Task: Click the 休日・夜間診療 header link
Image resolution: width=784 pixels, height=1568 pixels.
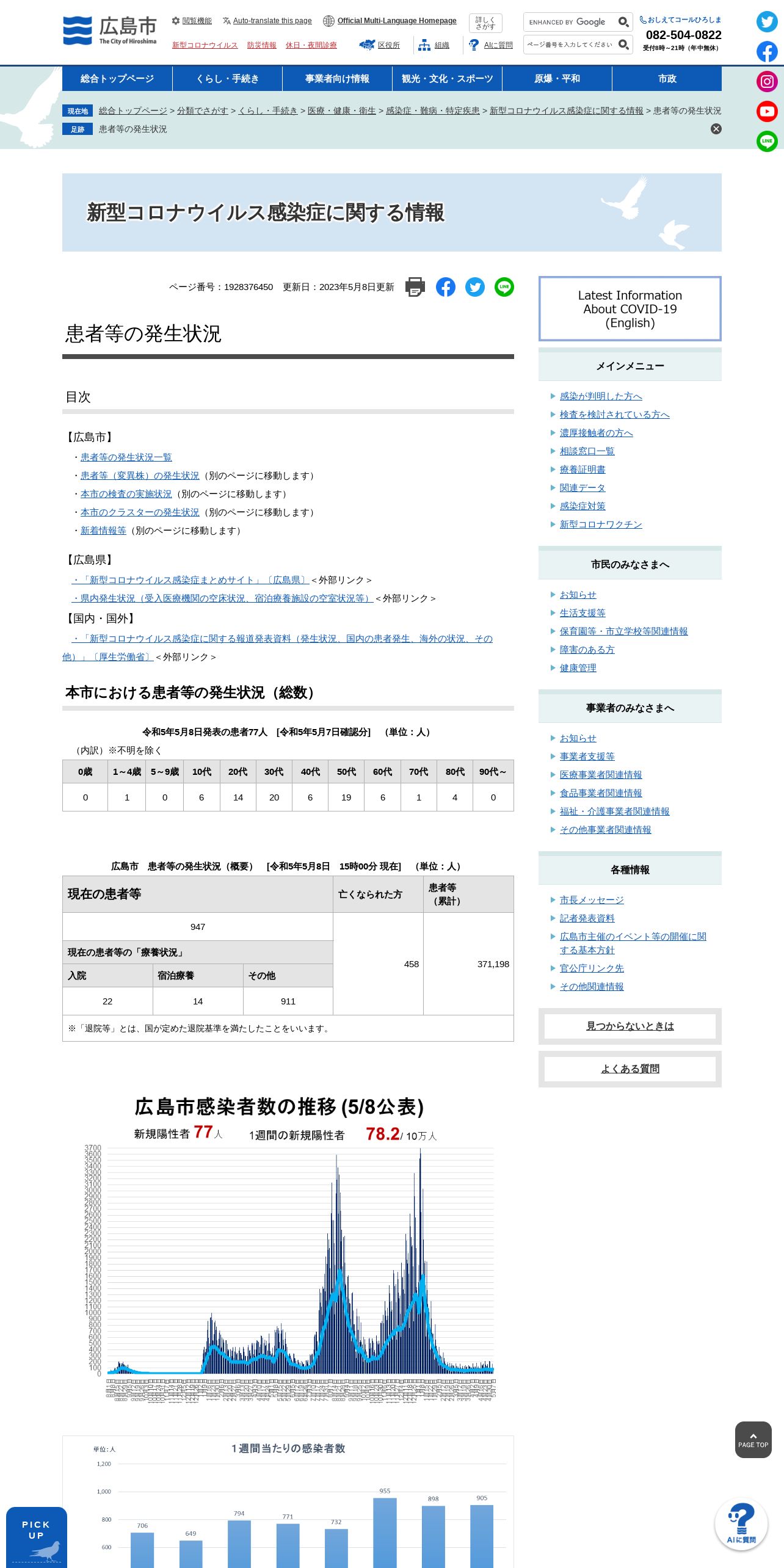Action: pos(311,45)
